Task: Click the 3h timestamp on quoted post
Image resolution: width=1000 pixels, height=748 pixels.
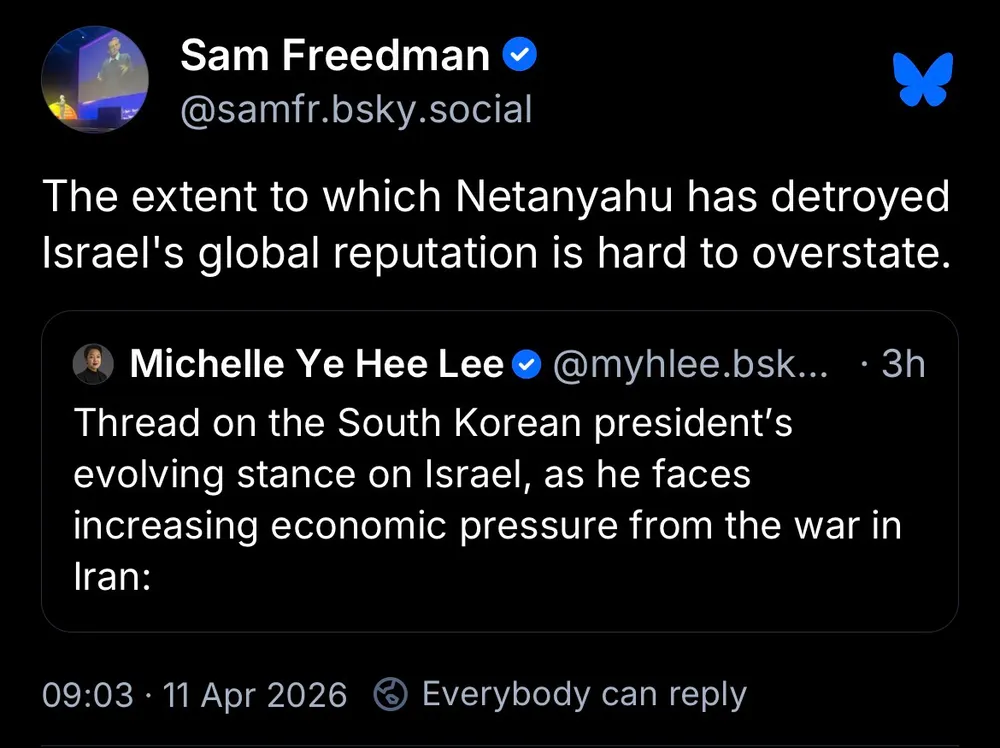Action: (x=903, y=365)
